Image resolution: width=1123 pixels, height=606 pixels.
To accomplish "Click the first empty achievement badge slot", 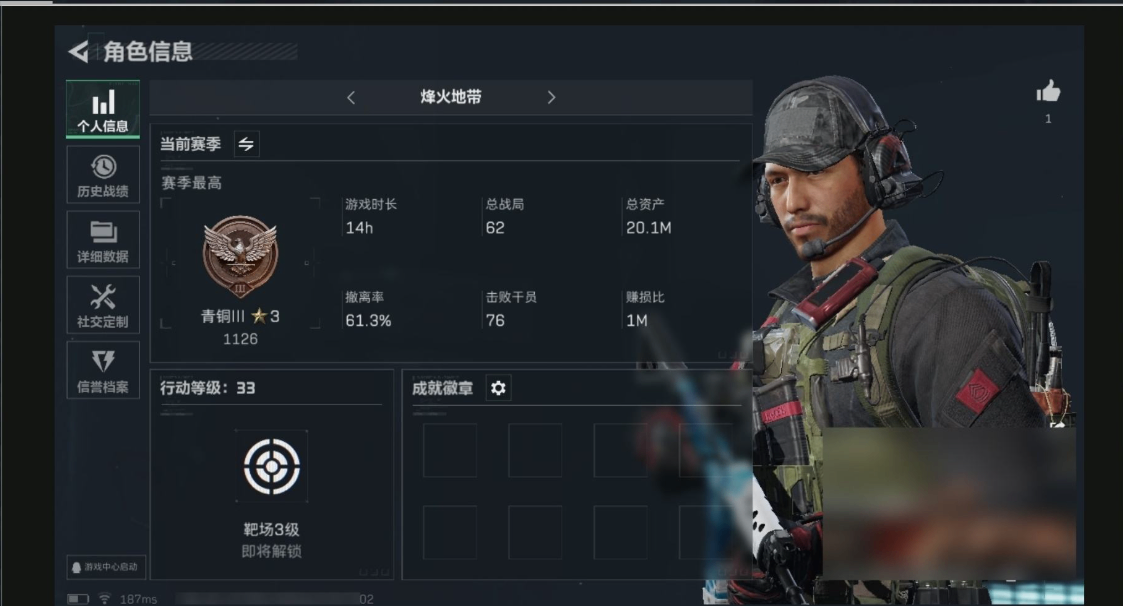I will [x=450, y=450].
